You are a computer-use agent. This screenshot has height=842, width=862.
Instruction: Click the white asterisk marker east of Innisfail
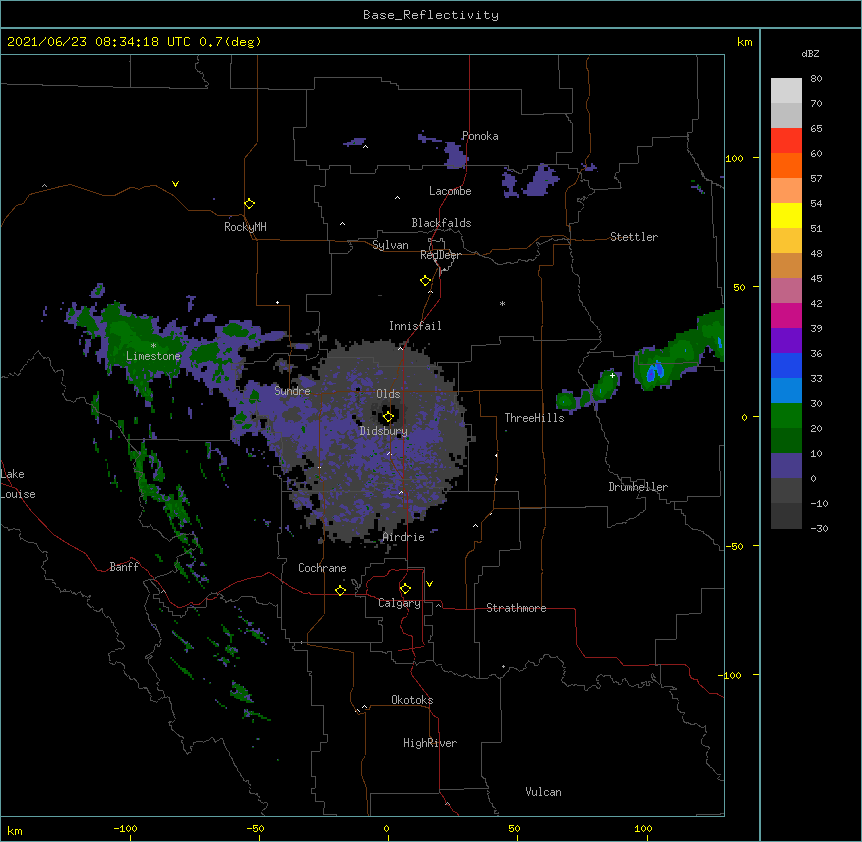[502, 303]
